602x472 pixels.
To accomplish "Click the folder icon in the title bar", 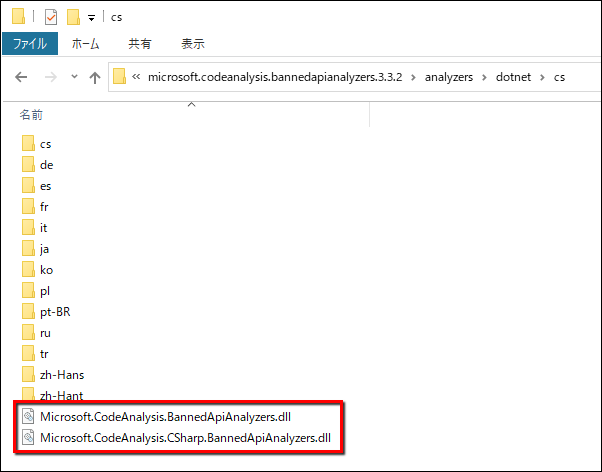I will 18,17.
